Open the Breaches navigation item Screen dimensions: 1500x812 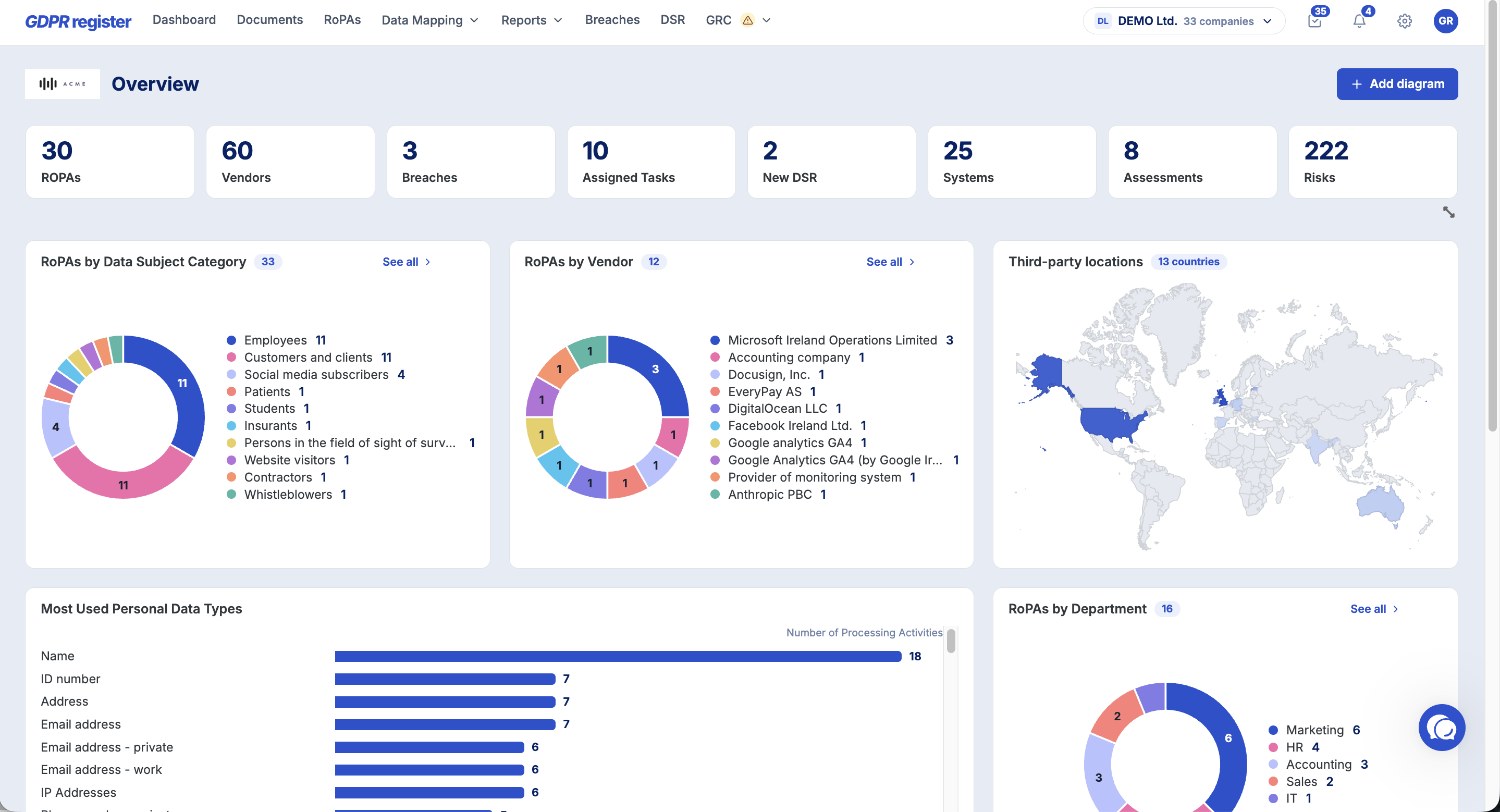(612, 20)
